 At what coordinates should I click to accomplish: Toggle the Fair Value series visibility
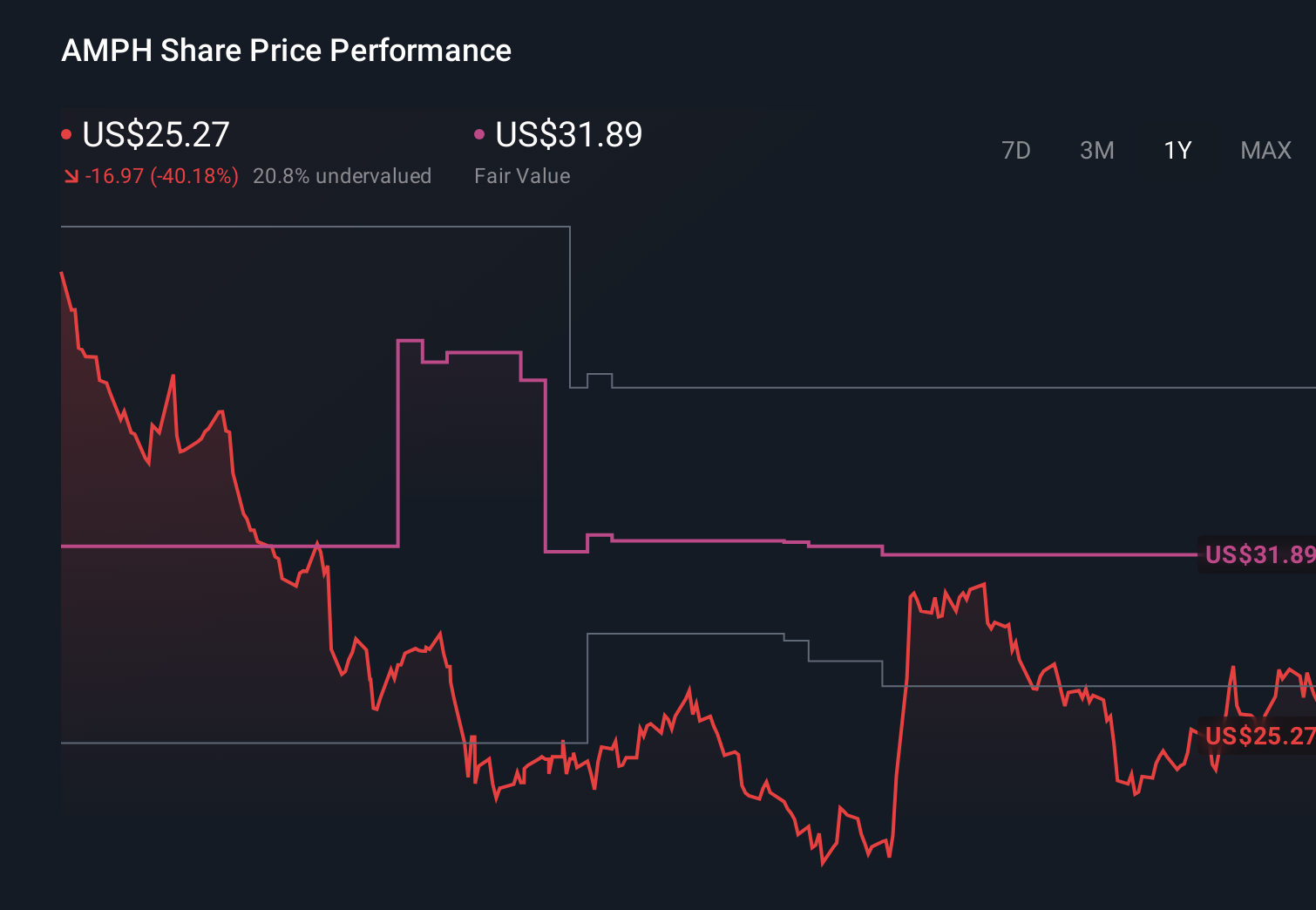[x=566, y=134]
